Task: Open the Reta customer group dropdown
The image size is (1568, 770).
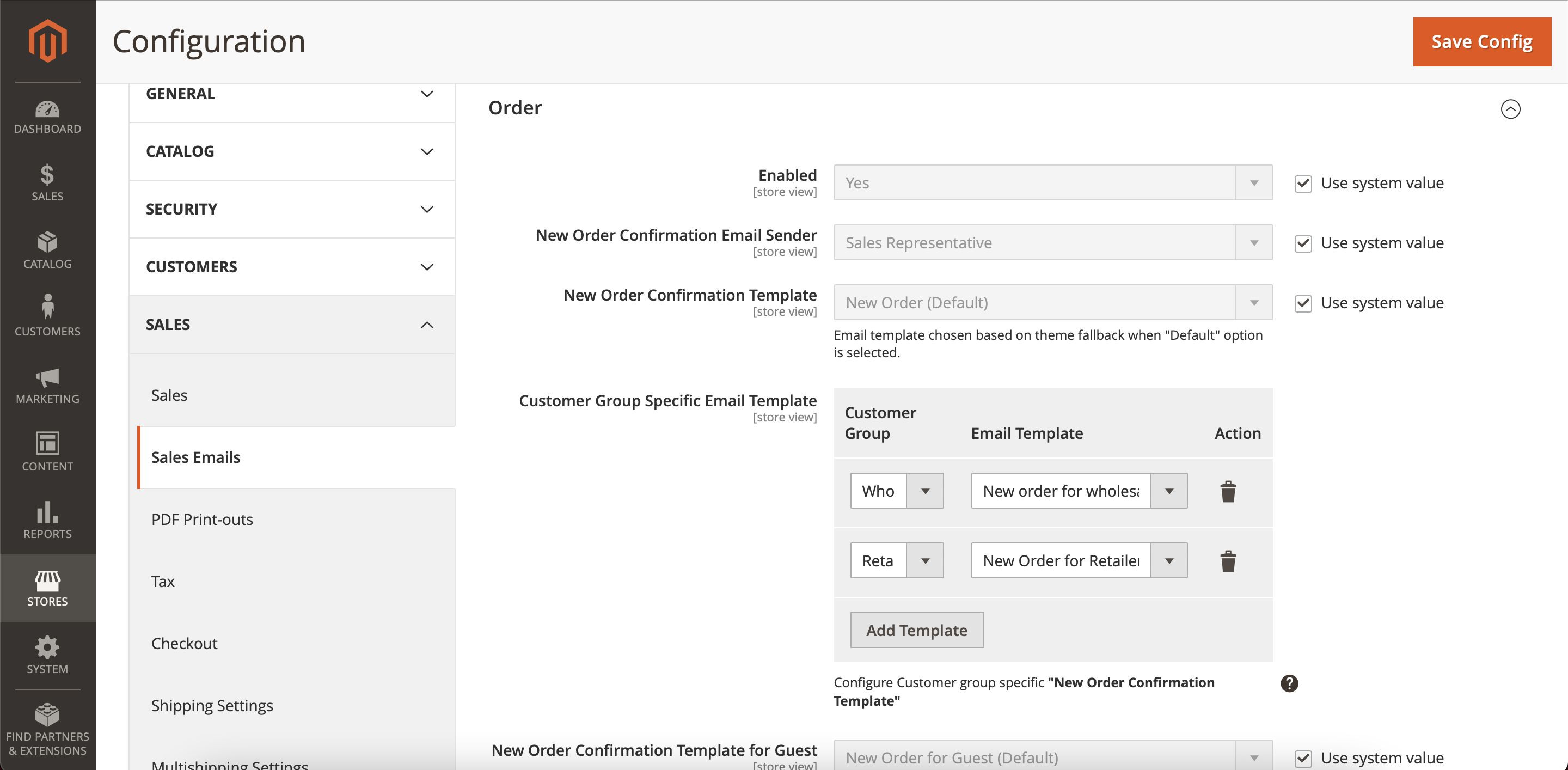Action: point(897,560)
